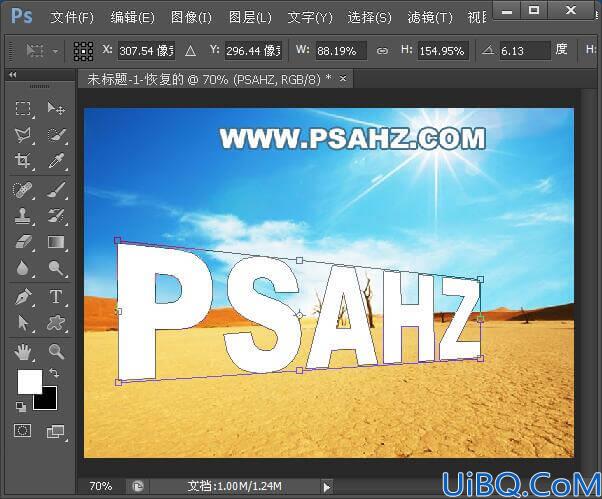Viewport: 602px width, 499px height.
Task: Click the 文档:1.00M/1.24M status text
Action: tap(235, 486)
